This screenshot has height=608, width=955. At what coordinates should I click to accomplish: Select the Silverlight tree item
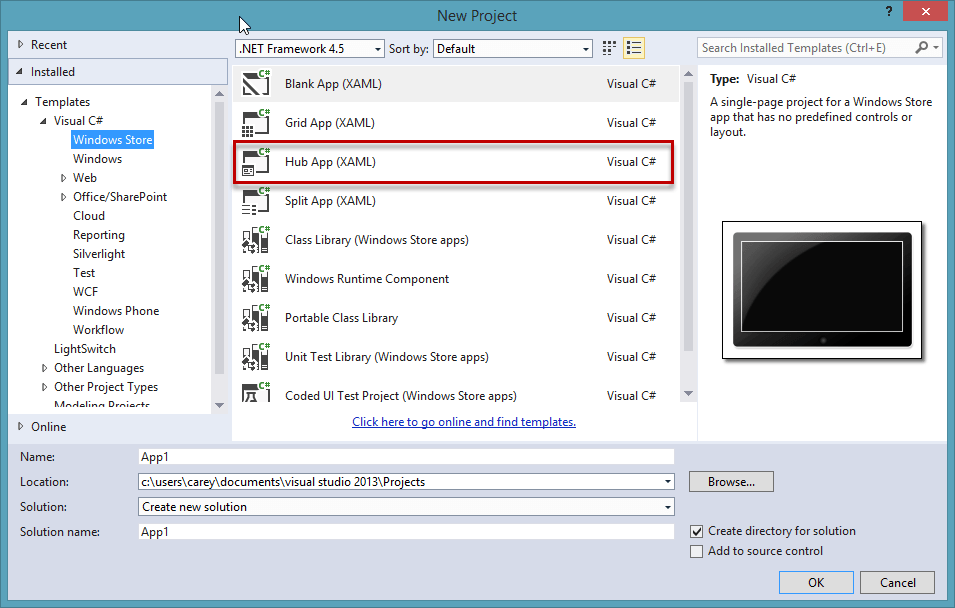[99, 253]
